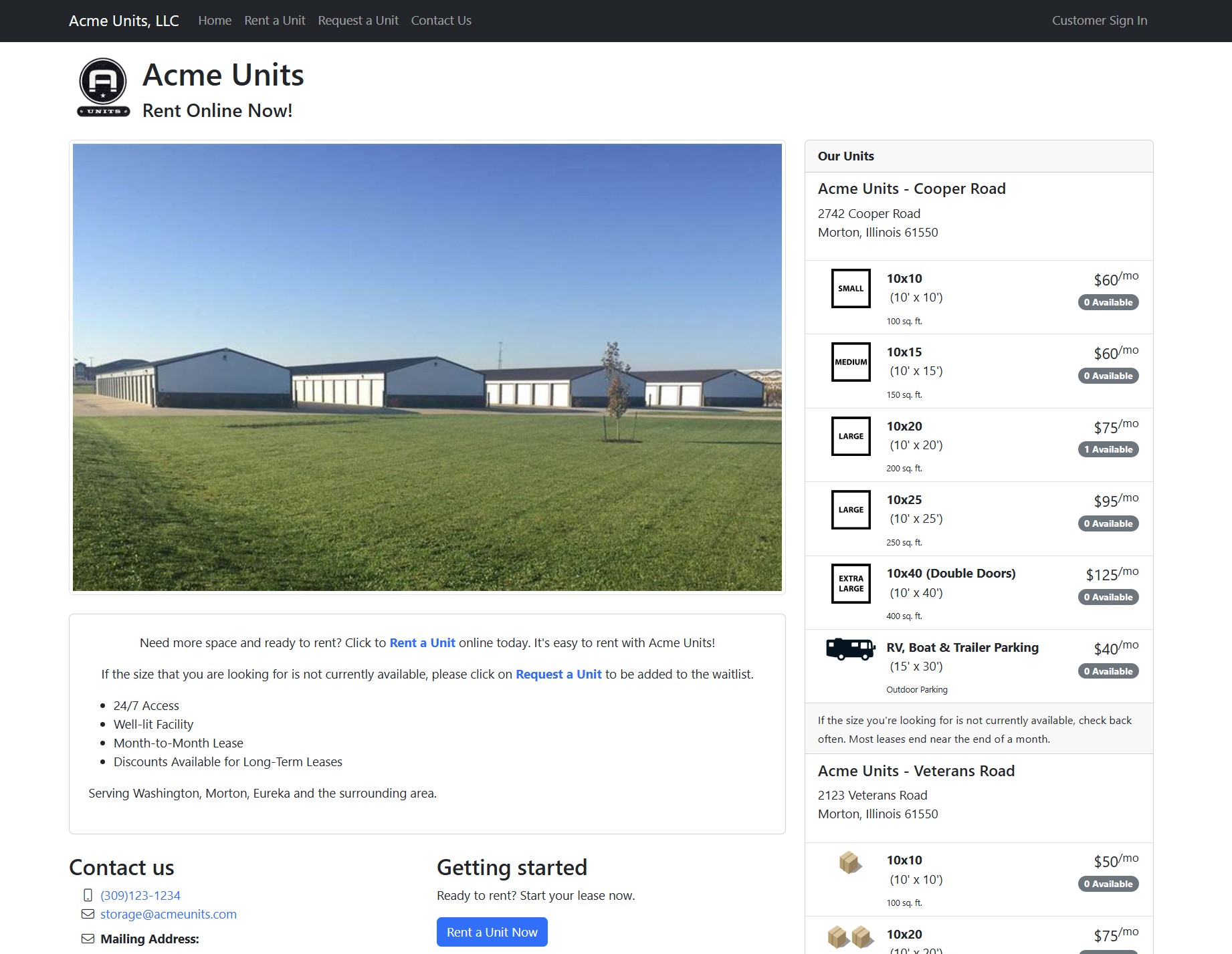Click the $40/mo price
This screenshot has height=954, width=1232.
pos(1116,647)
